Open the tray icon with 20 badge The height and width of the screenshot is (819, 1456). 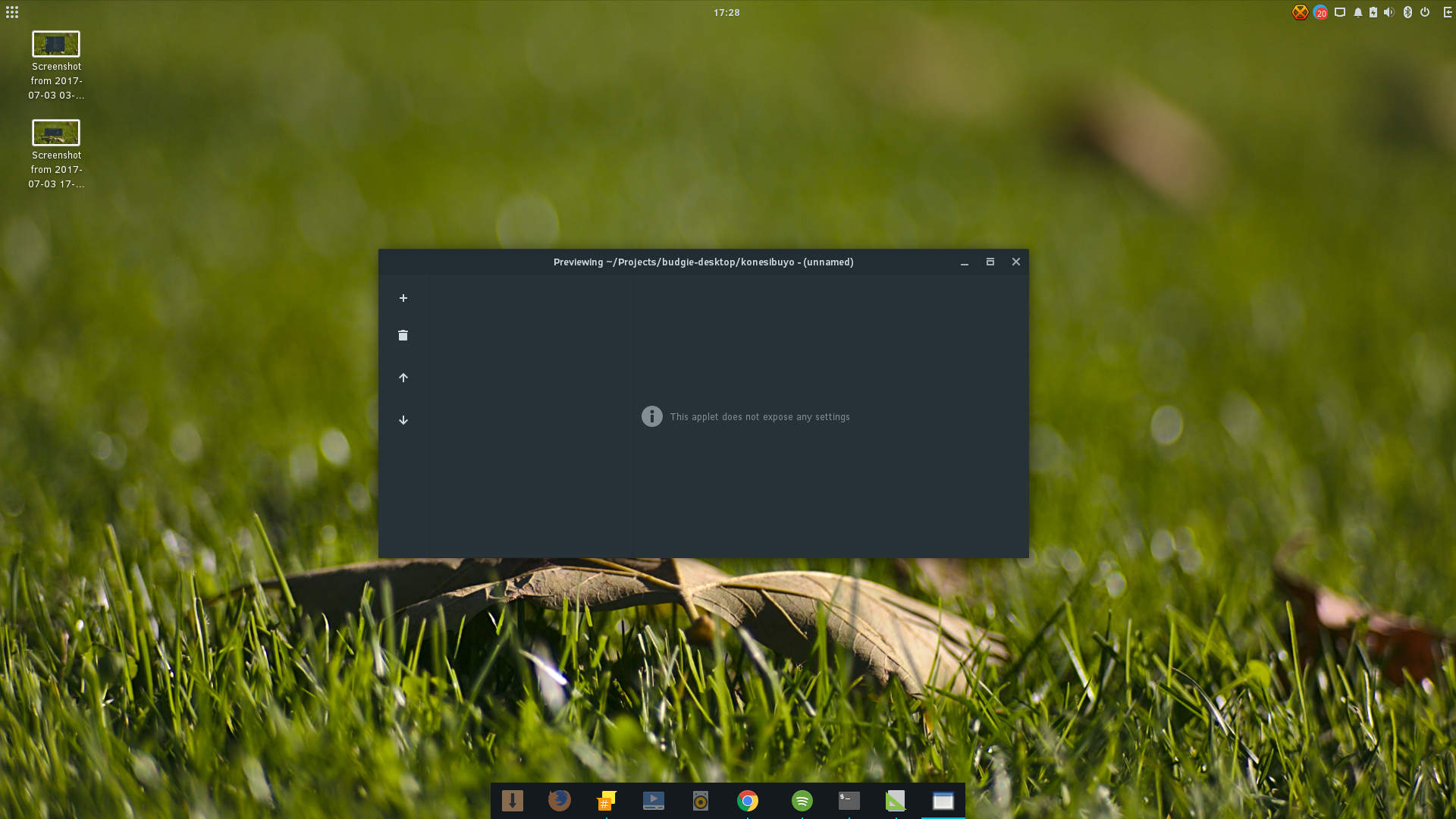(1320, 12)
